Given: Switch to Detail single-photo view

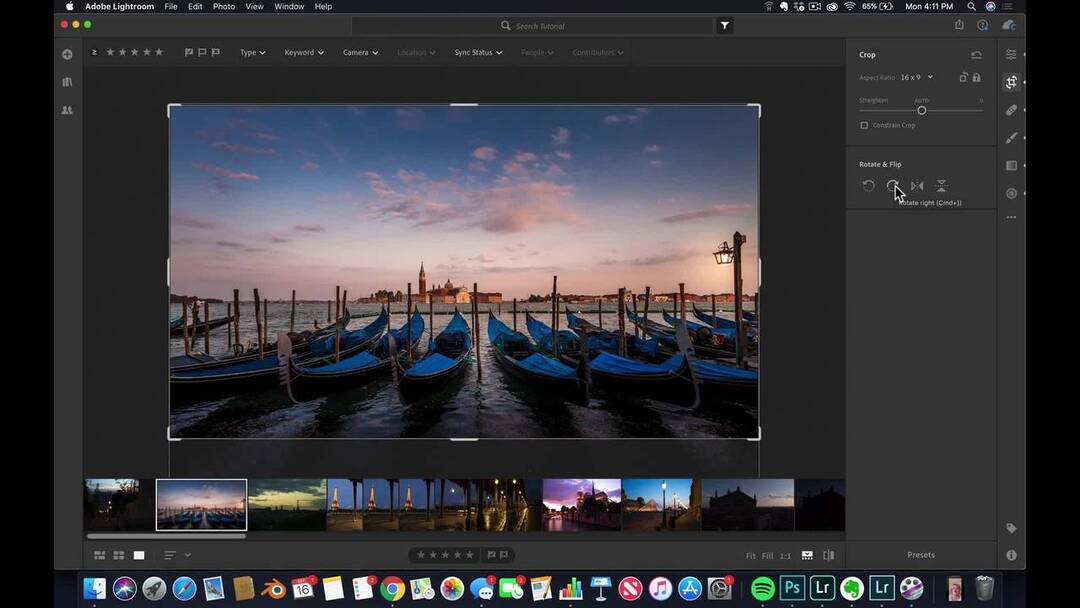Looking at the screenshot, I should (138, 555).
